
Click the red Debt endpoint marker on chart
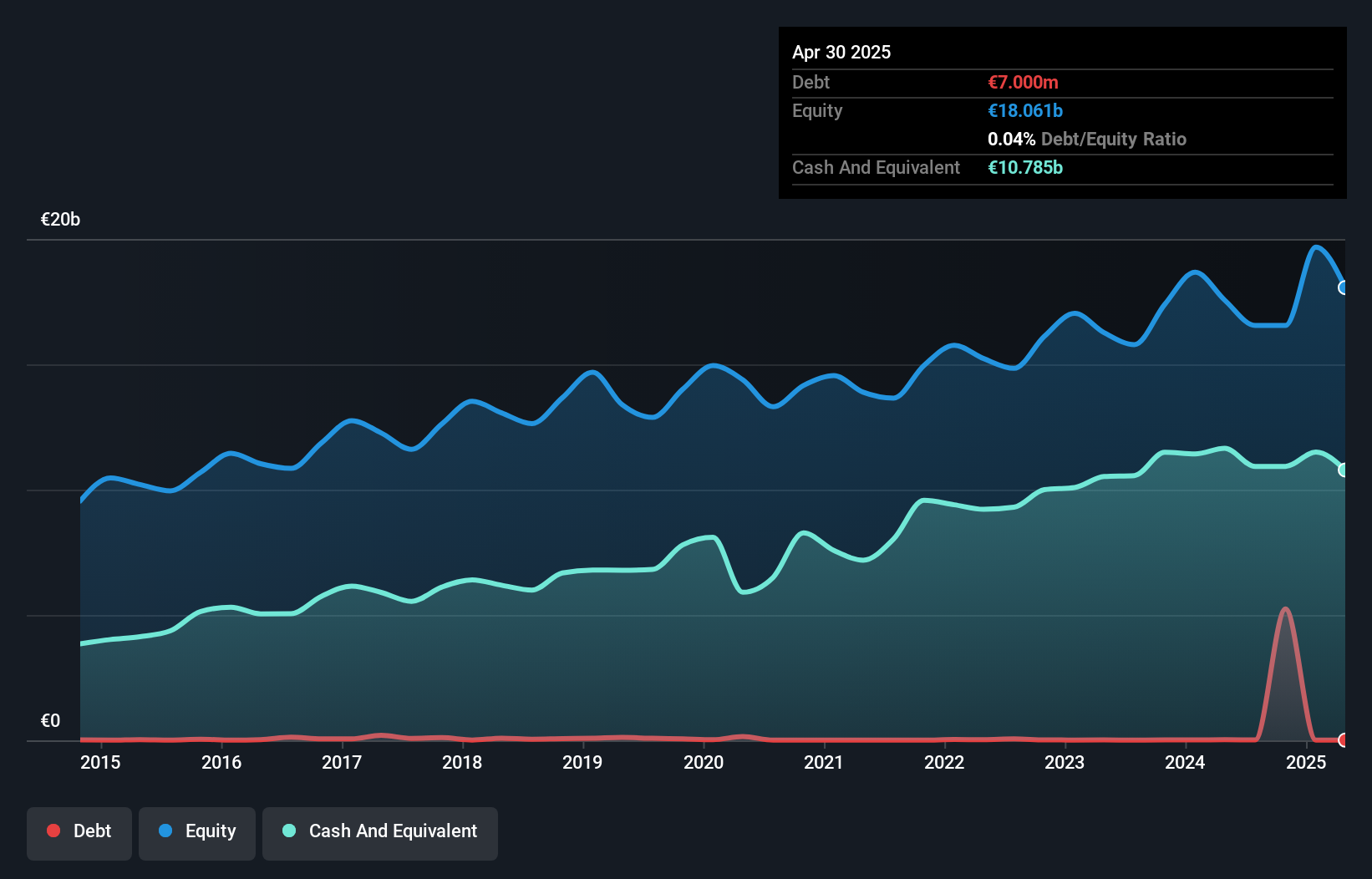pyautogui.click(x=1344, y=739)
